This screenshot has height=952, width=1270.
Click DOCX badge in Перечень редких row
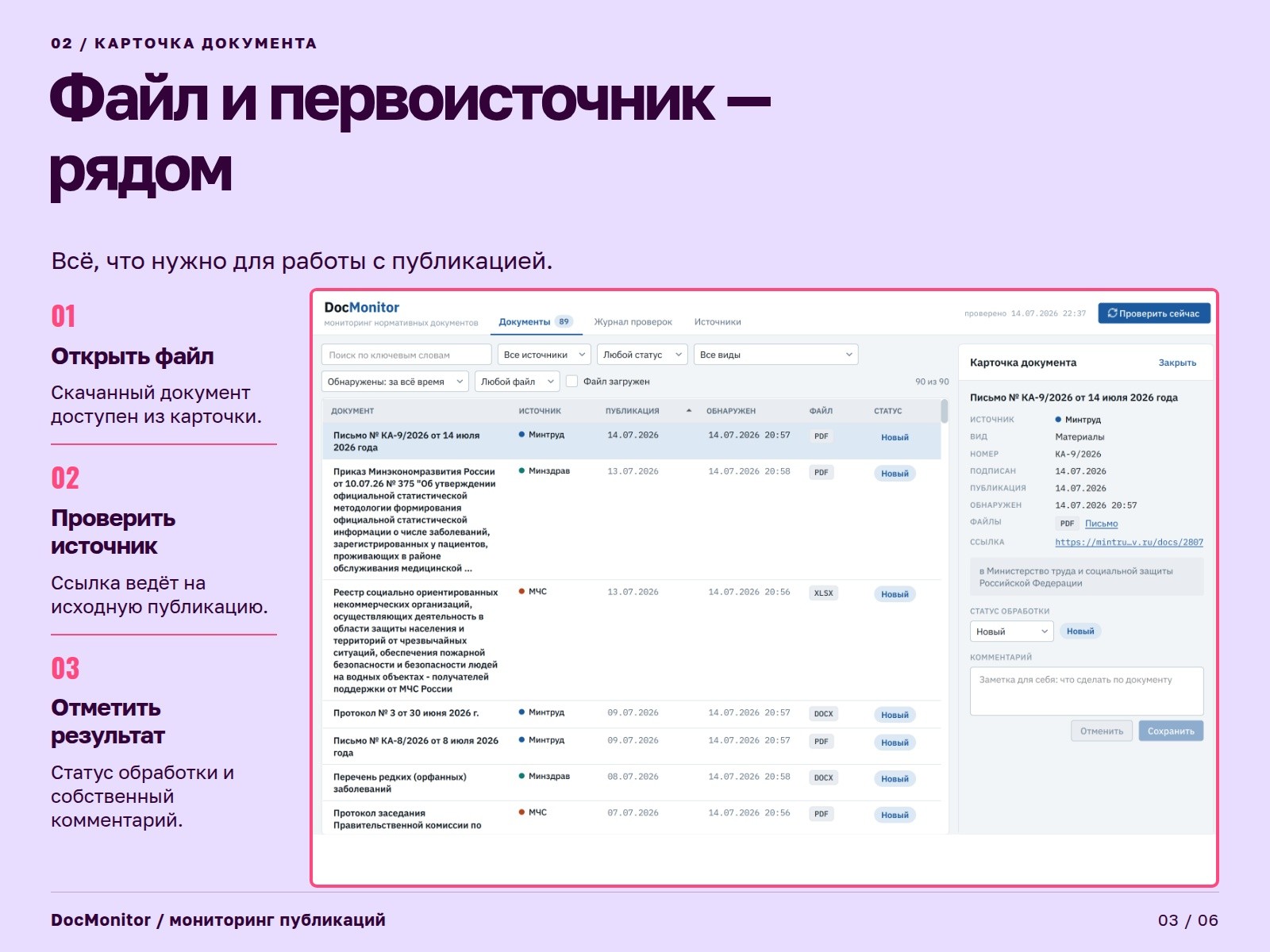click(824, 778)
